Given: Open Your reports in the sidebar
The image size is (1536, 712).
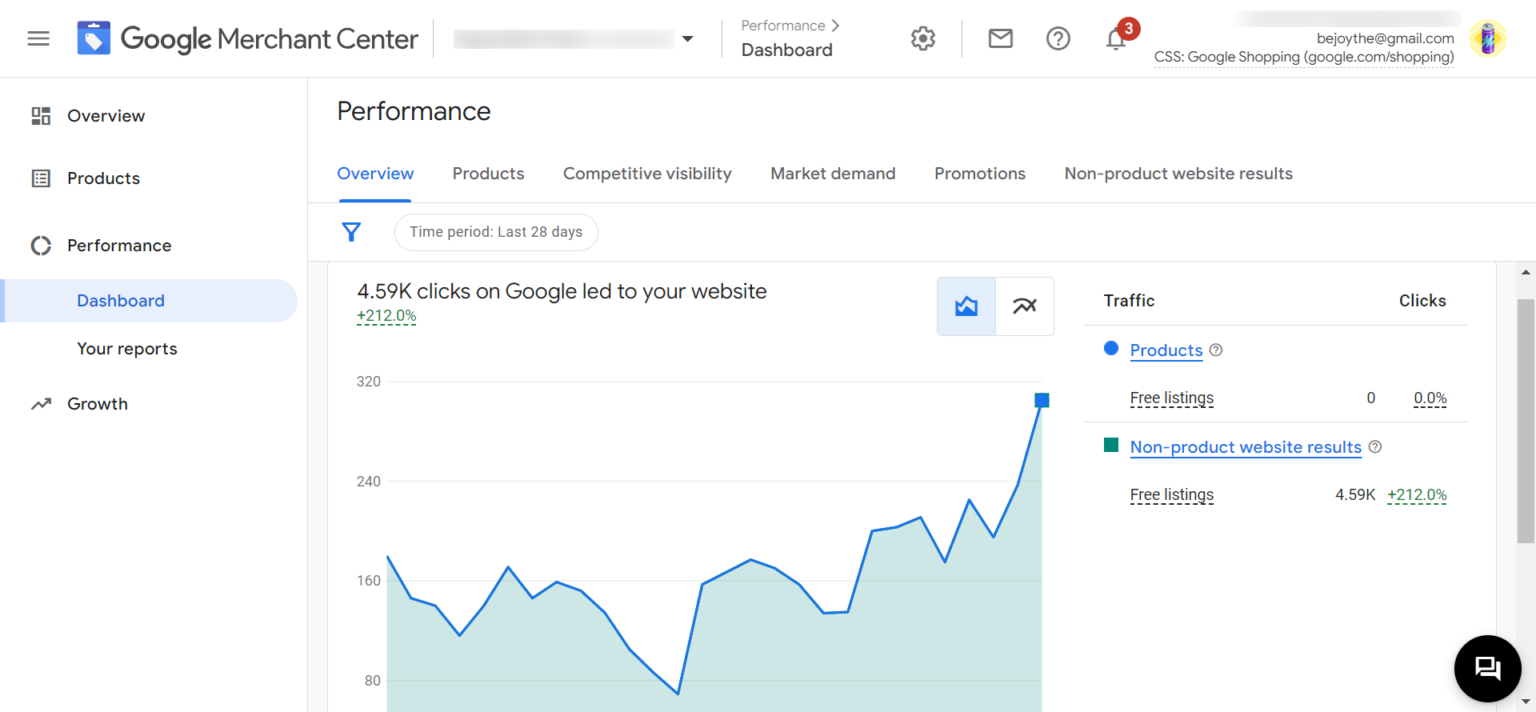Looking at the screenshot, I should pos(127,349).
